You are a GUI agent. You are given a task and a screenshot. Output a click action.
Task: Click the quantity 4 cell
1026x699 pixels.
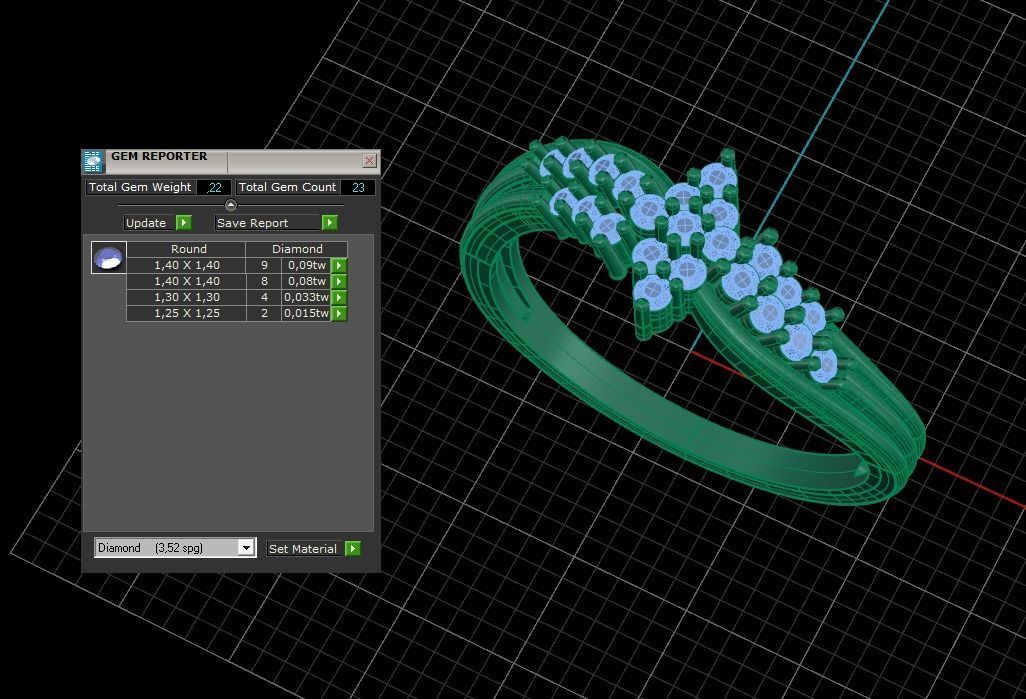(x=264, y=297)
